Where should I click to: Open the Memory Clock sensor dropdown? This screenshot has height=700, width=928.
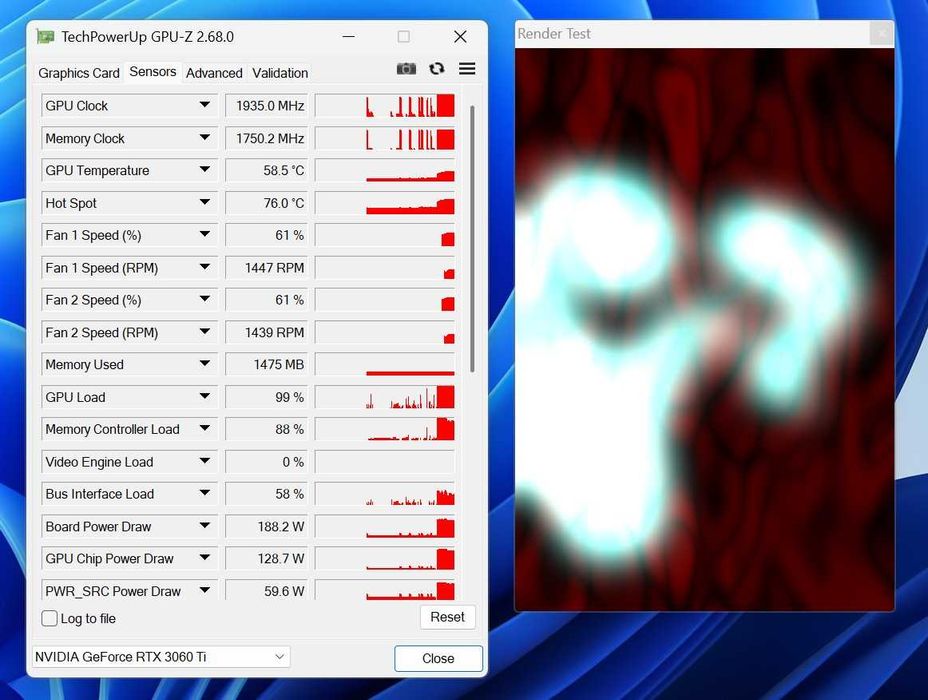(x=205, y=137)
